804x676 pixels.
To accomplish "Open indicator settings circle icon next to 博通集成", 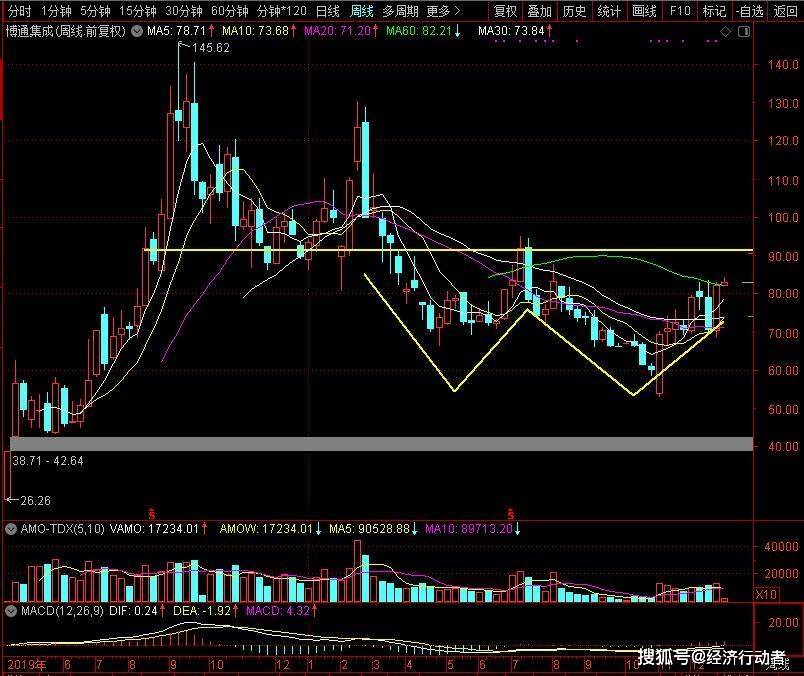I will (137, 31).
